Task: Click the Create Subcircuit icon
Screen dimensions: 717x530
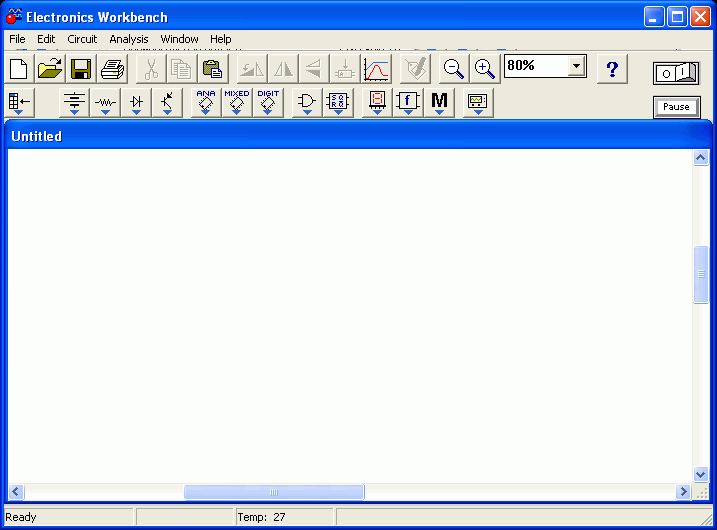Action: point(345,69)
